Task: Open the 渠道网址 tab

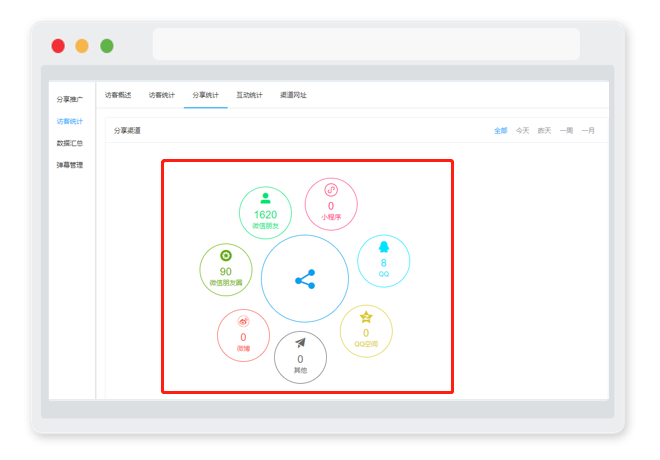Action: pos(293,95)
